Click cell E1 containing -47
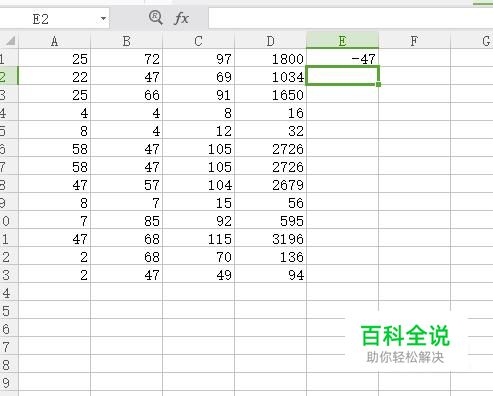This screenshot has width=493, height=396. tap(342, 58)
